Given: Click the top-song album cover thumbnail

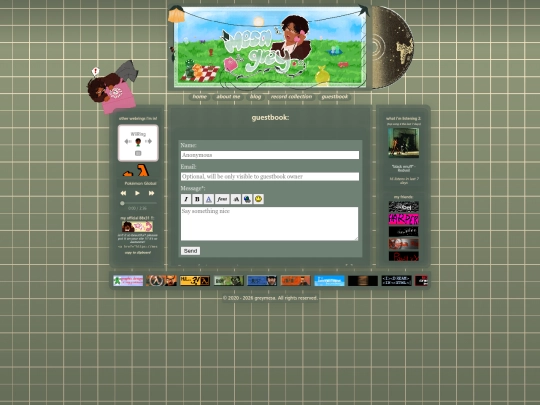Looking at the screenshot, I should pyautogui.click(x=404, y=143).
